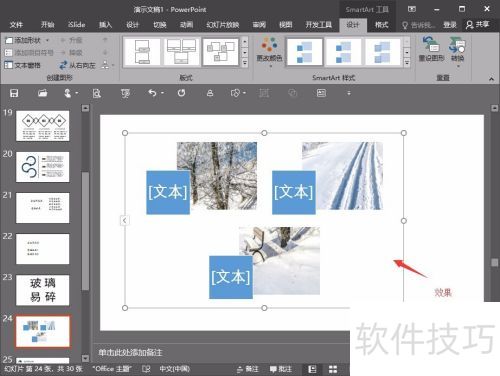Select slide 19 thumbnail
Viewport: 500px width, 376px height.
43,126
